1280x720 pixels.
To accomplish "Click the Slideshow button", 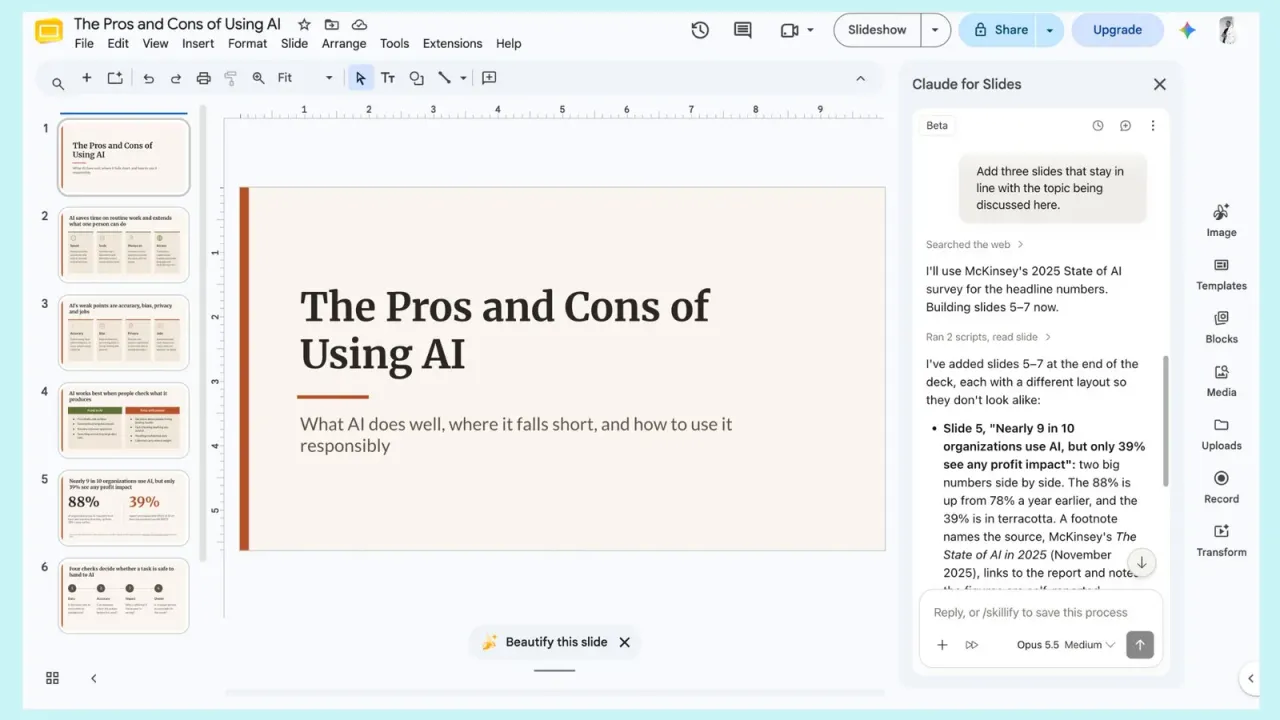I will pyautogui.click(x=877, y=30).
